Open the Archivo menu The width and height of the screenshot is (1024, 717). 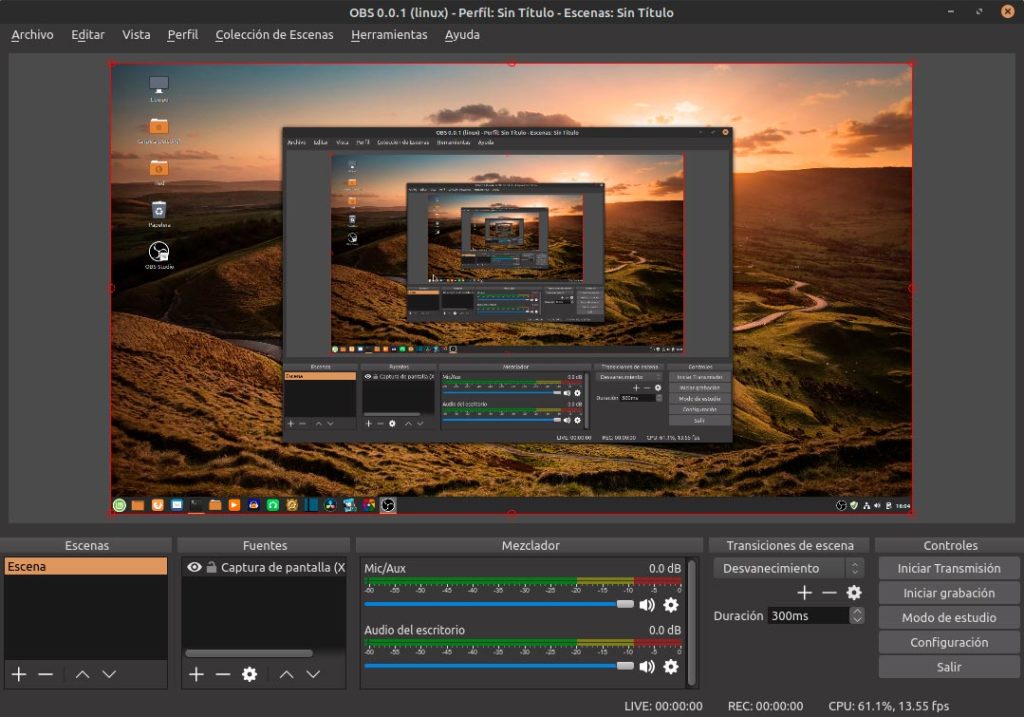click(x=33, y=35)
